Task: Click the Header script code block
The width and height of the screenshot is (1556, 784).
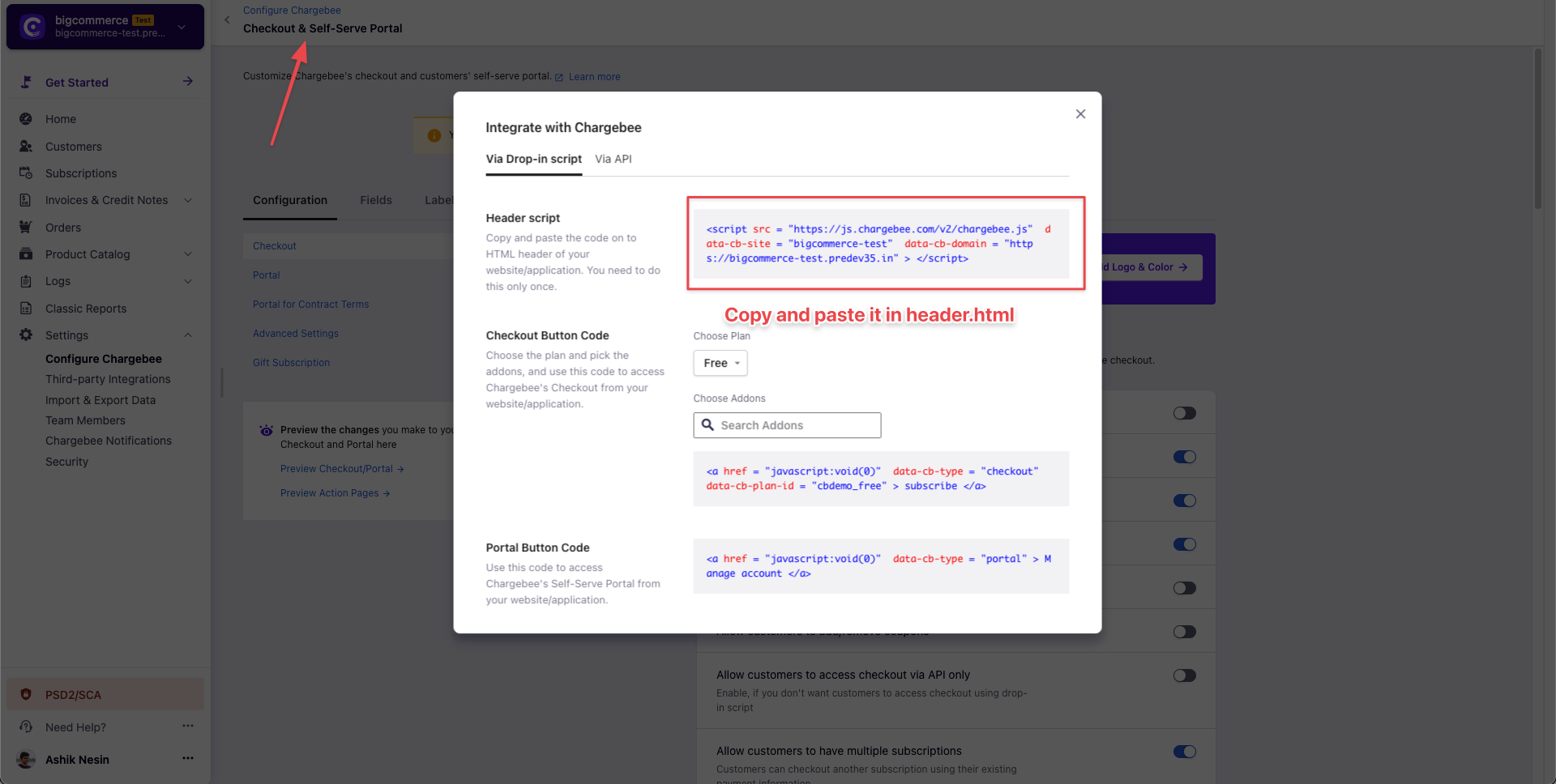Action: pos(881,244)
